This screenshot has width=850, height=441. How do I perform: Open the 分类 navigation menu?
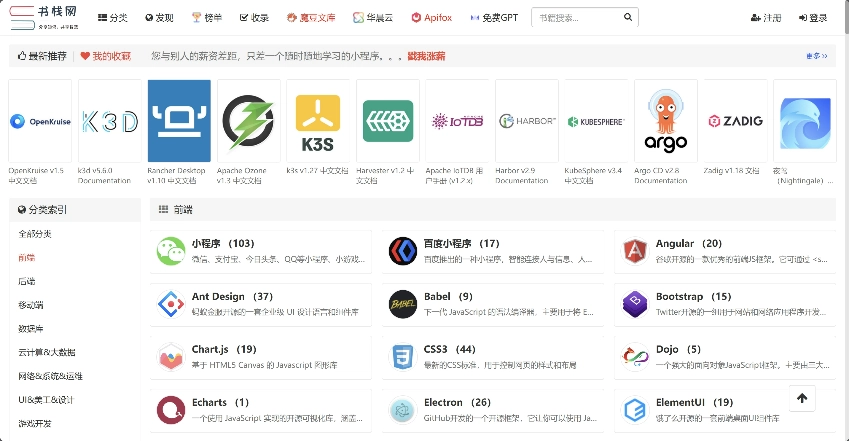coord(112,18)
